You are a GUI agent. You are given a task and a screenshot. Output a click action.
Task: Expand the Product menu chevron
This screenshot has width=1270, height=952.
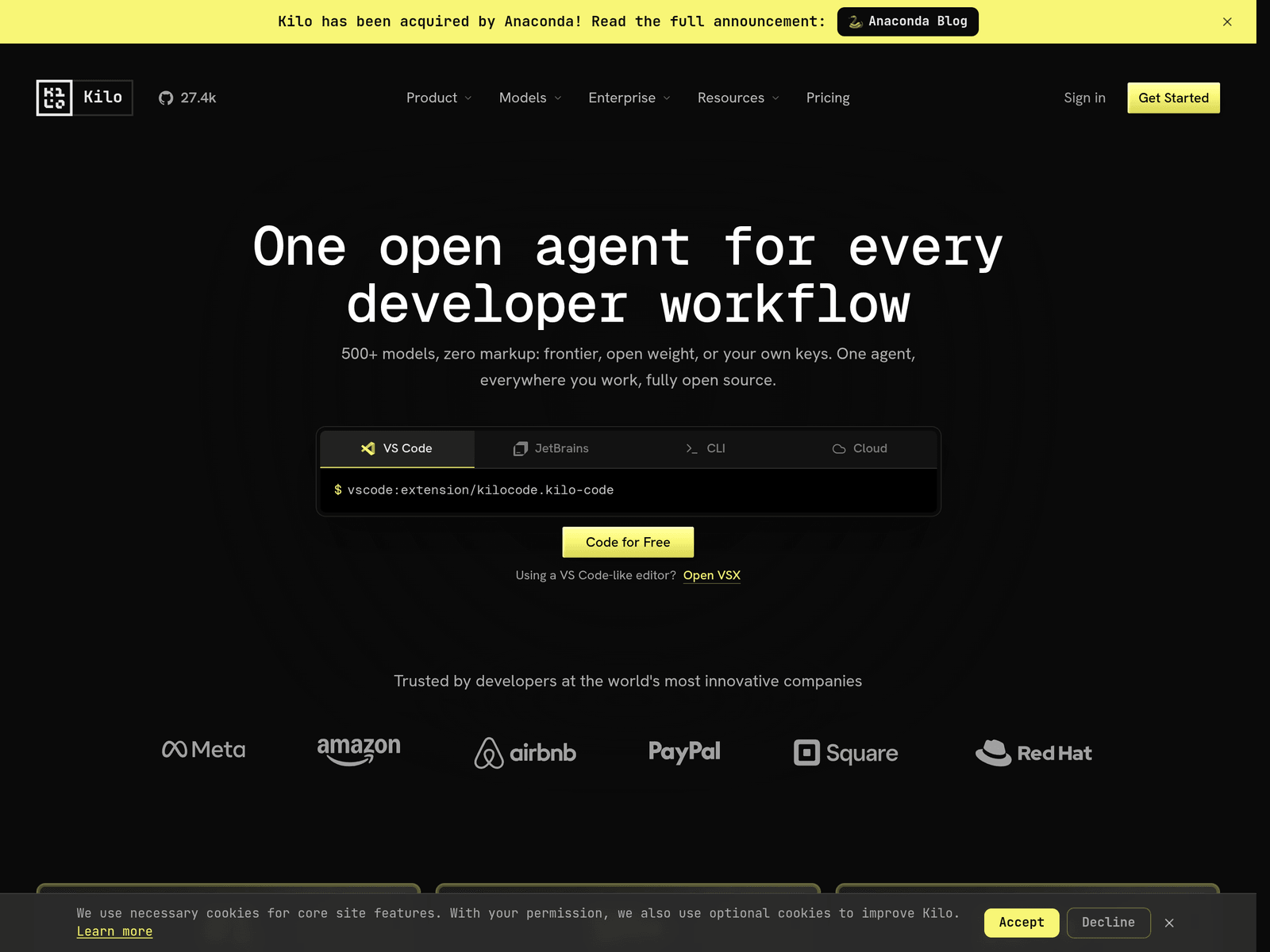(x=468, y=98)
